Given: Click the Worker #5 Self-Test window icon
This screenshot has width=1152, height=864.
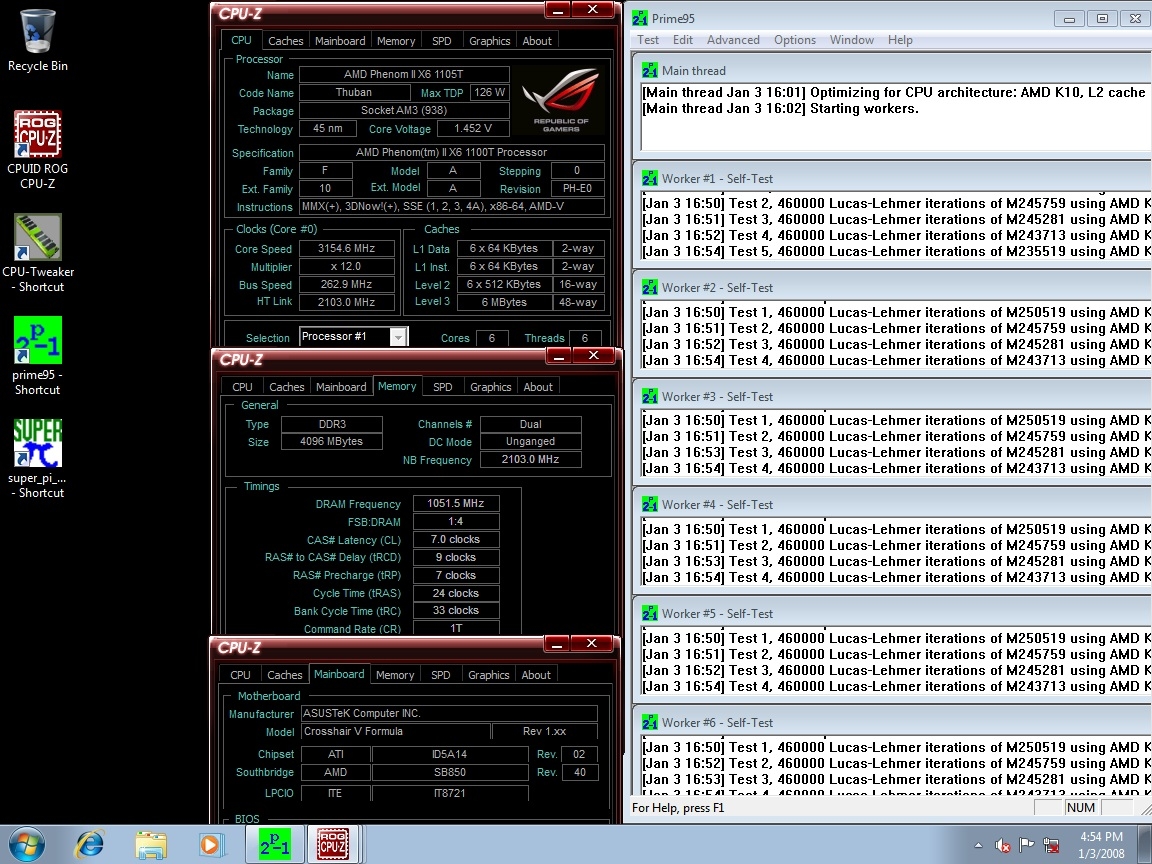Looking at the screenshot, I should 649,613.
